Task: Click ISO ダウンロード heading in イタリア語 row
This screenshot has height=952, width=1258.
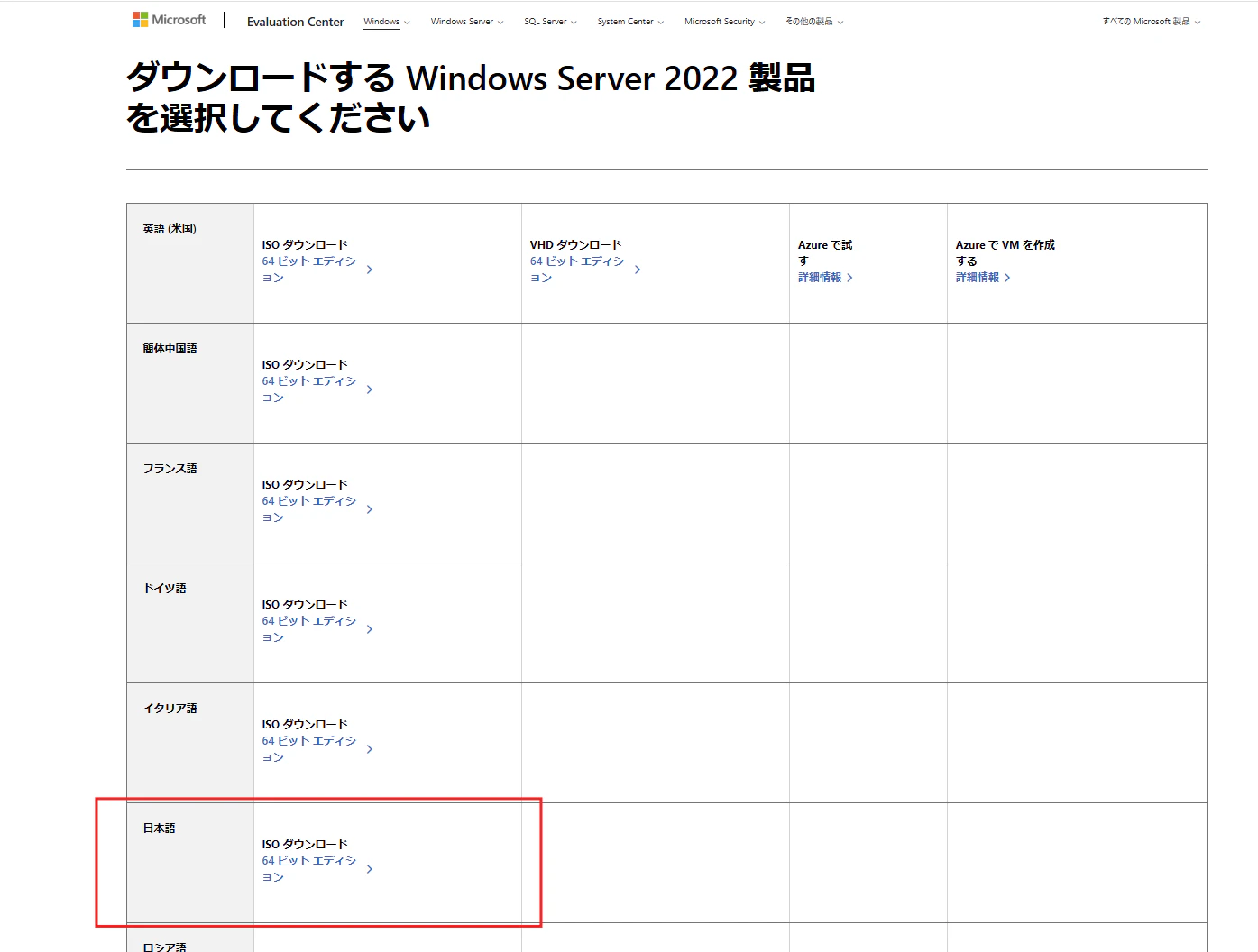Action: [x=305, y=725]
